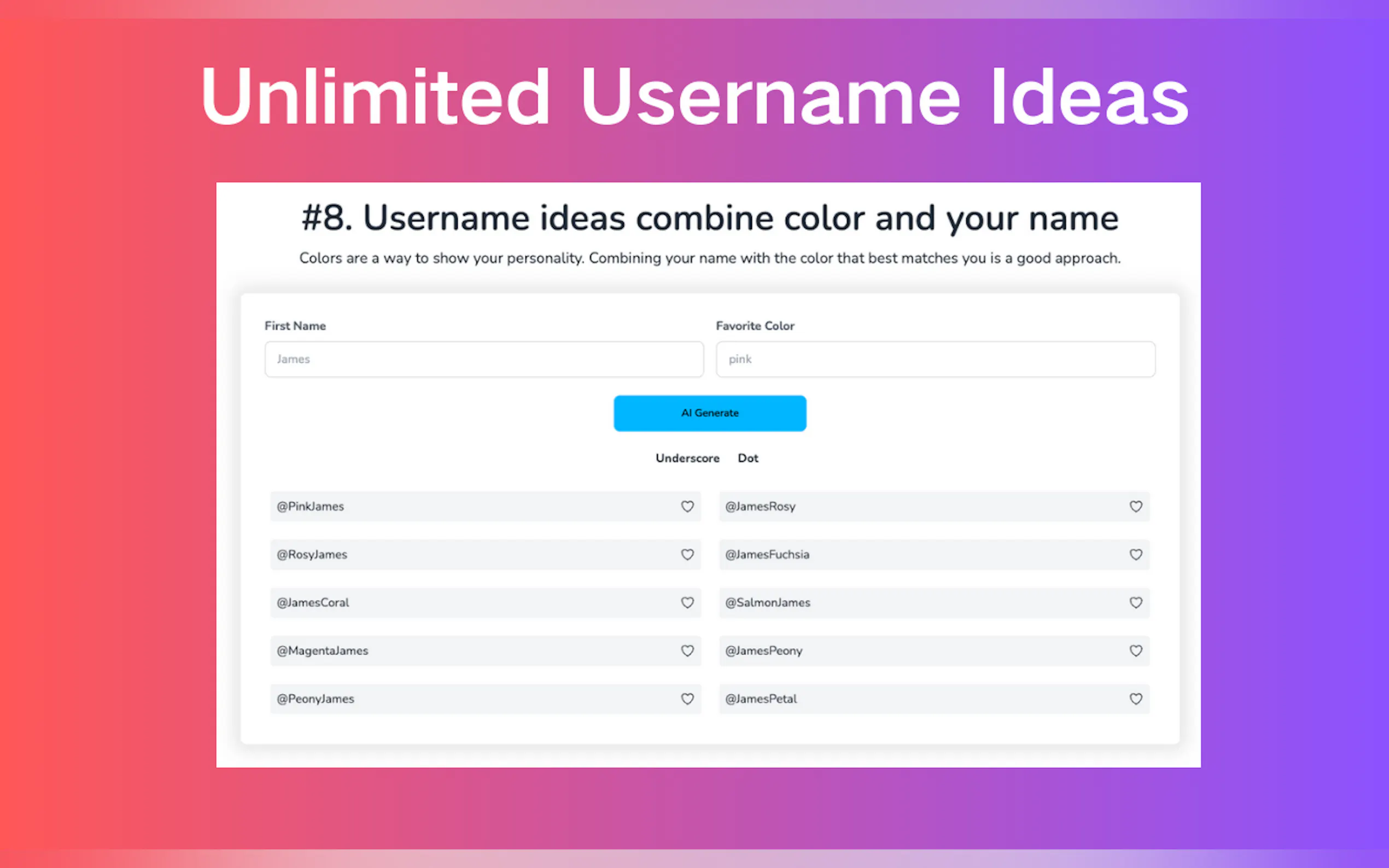The image size is (1389, 868).
Task: Focus the Favorite Color input field
Action: (935, 359)
